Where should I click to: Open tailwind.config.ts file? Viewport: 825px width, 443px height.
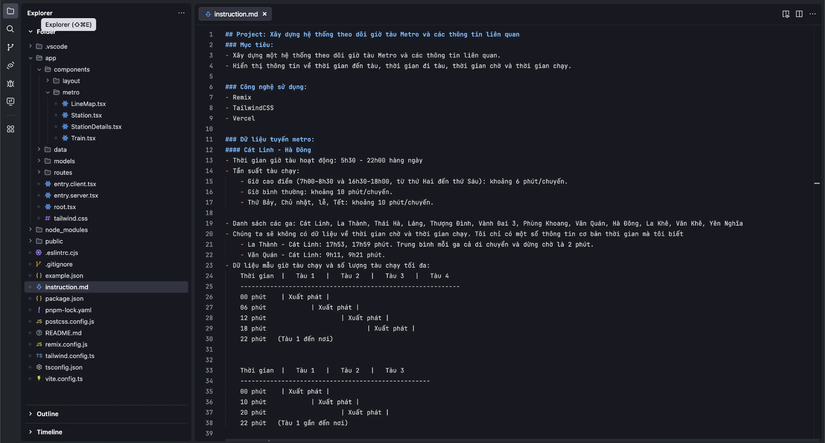pos(69,355)
